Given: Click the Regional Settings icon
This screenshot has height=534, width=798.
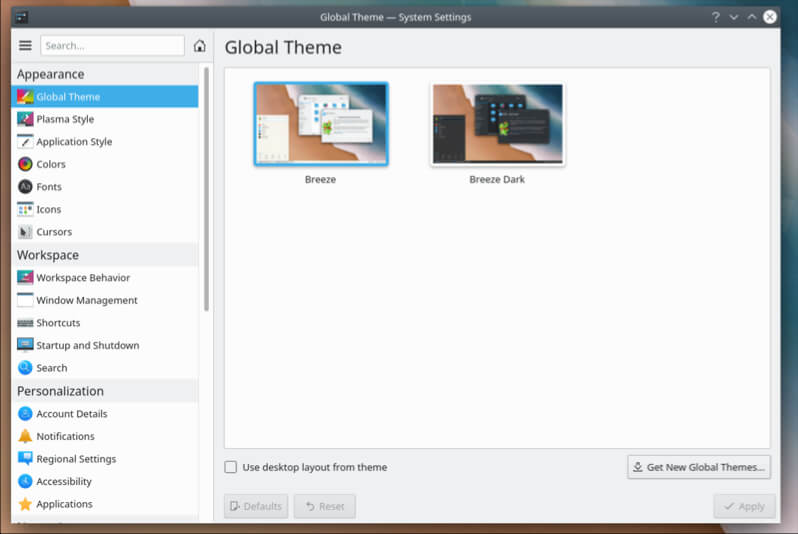Looking at the screenshot, I should click(x=25, y=459).
